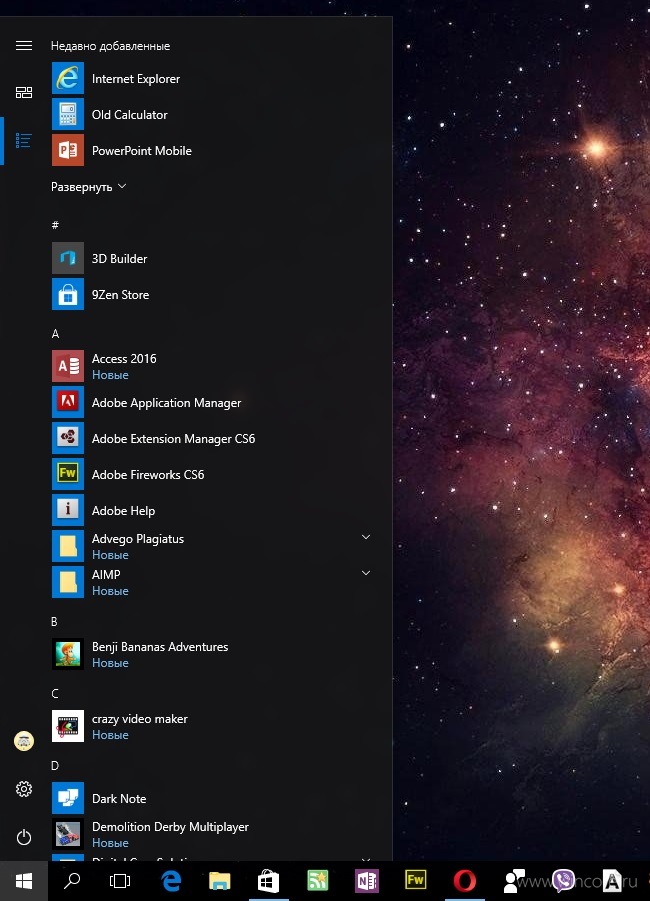Open Fireworks icon on taskbar
The height and width of the screenshot is (901, 650).
pos(416,880)
